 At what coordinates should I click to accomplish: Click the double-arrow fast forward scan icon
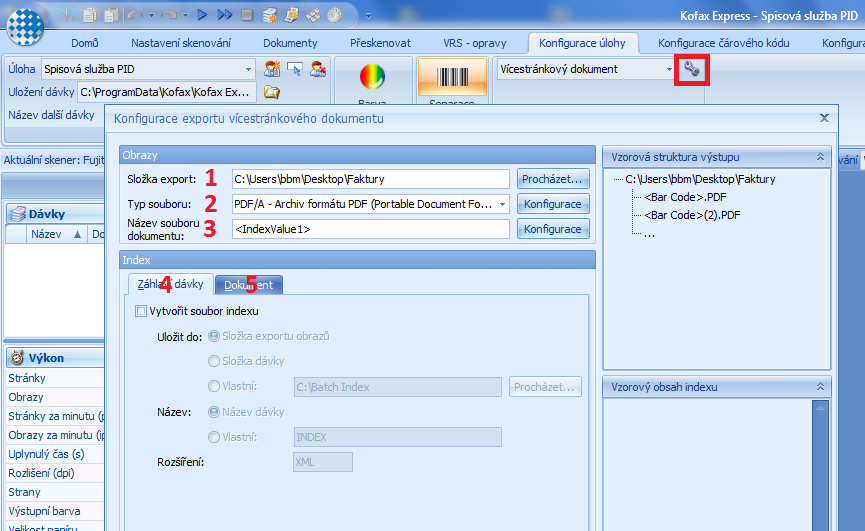pyautogui.click(x=225, y=15)
